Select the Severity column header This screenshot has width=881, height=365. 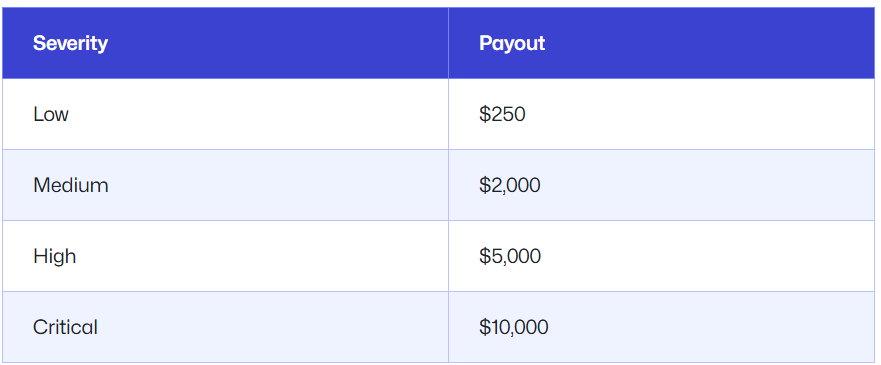click(225, 43)
